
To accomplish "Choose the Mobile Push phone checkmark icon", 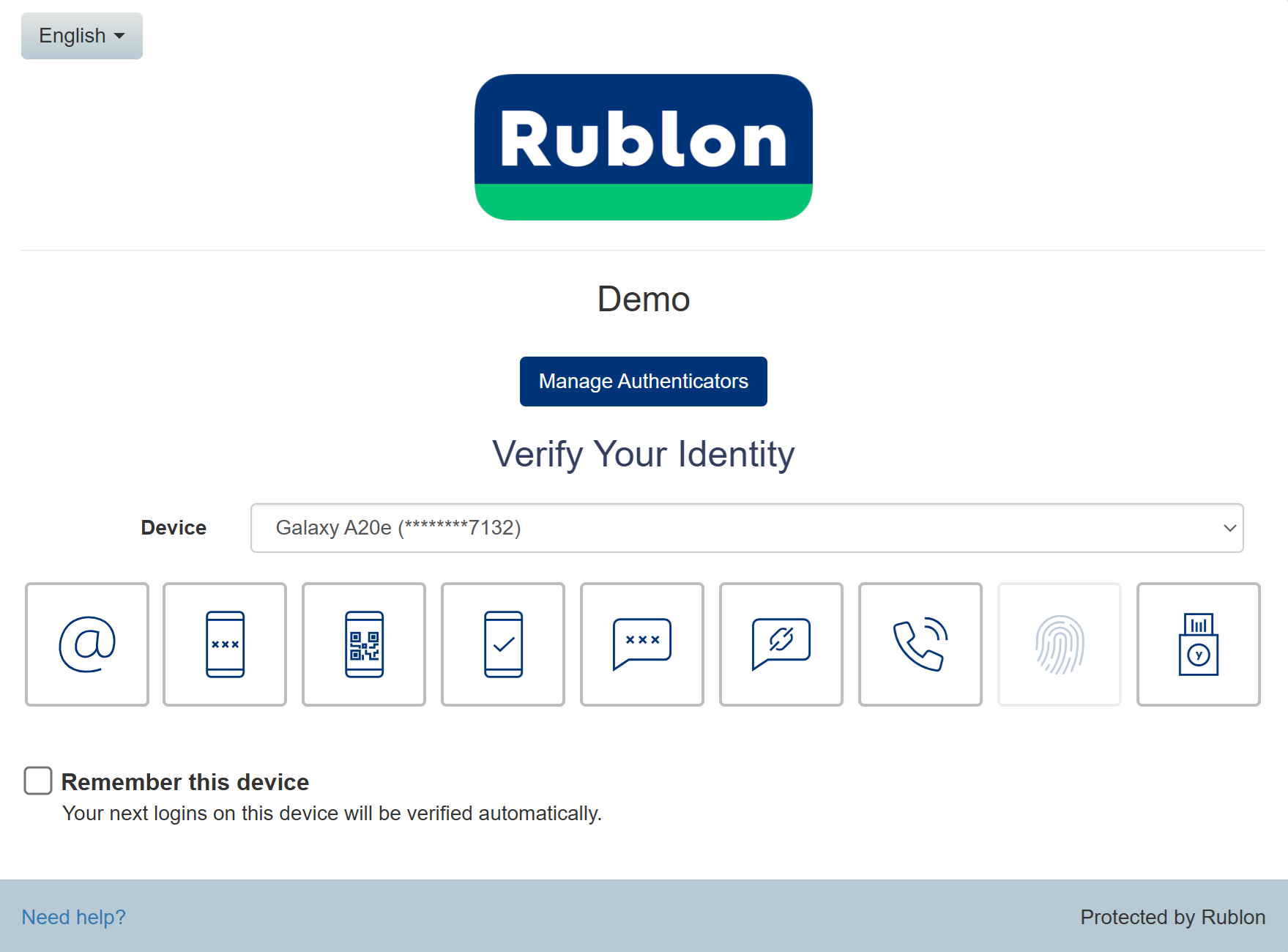I will coord(503,644).
